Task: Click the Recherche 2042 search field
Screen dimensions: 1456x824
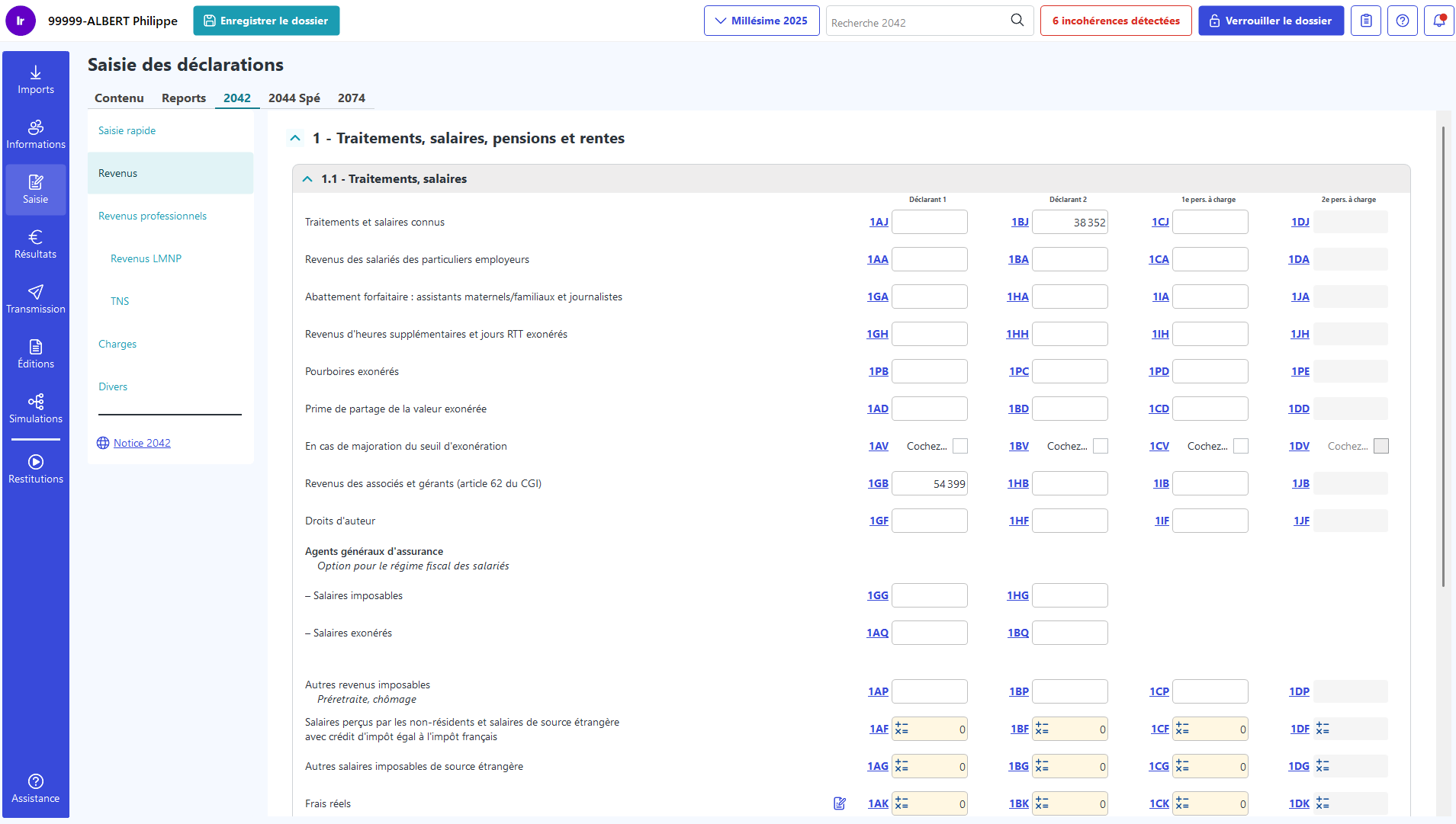Action: tap(918, 22)
